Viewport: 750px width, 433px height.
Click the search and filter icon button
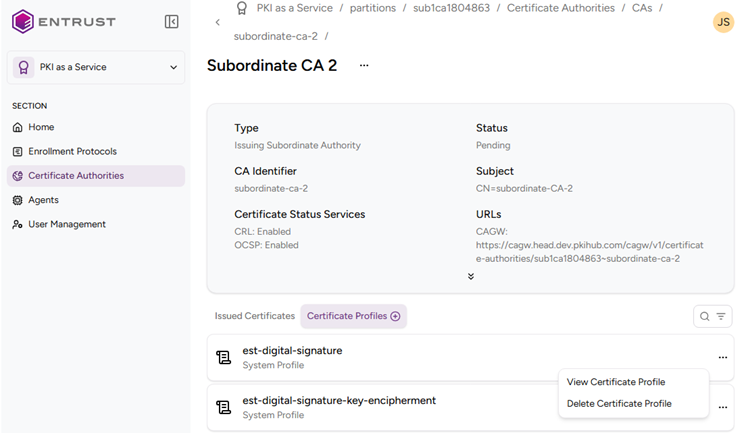pyautogui.click(x=713, y=316)
